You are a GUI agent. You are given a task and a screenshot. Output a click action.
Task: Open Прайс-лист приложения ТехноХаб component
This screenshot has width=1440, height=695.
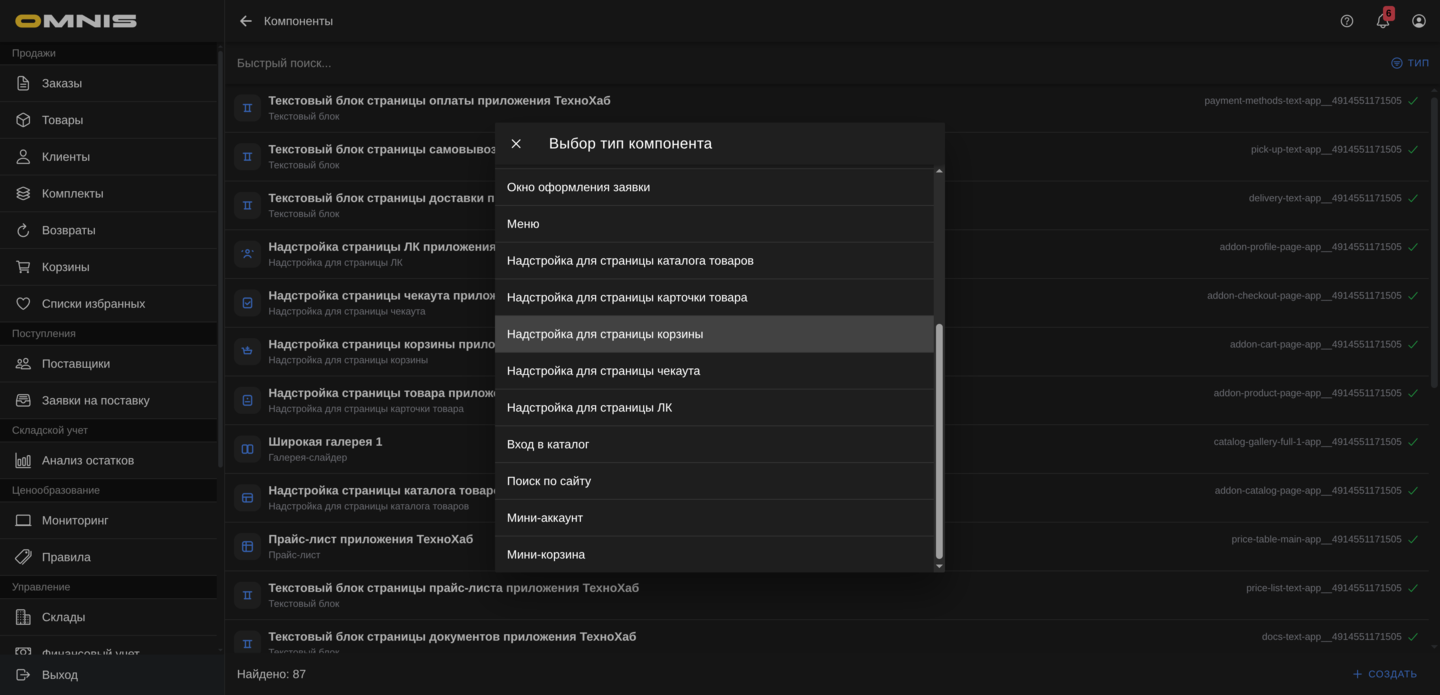(370, 540)
